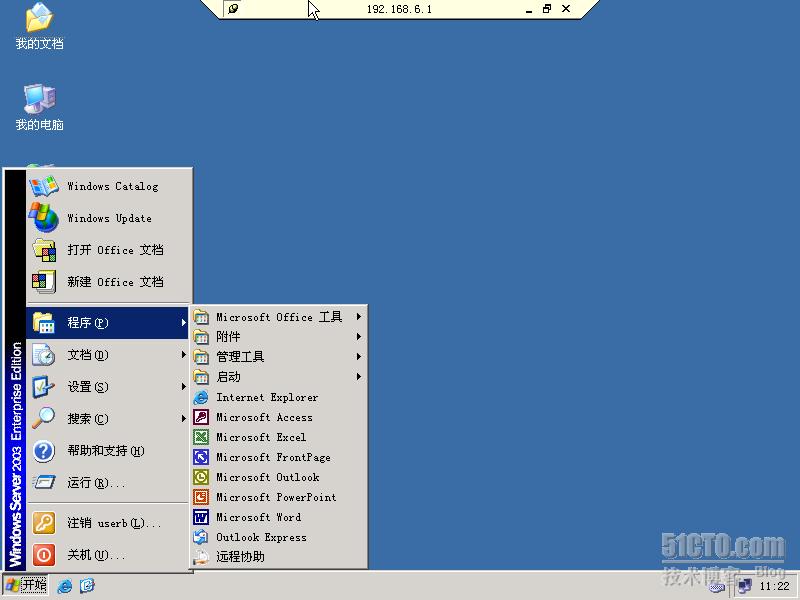Click the Outlook Express icon
This screenshot has height=600, width=800.
tap(201, 537)
